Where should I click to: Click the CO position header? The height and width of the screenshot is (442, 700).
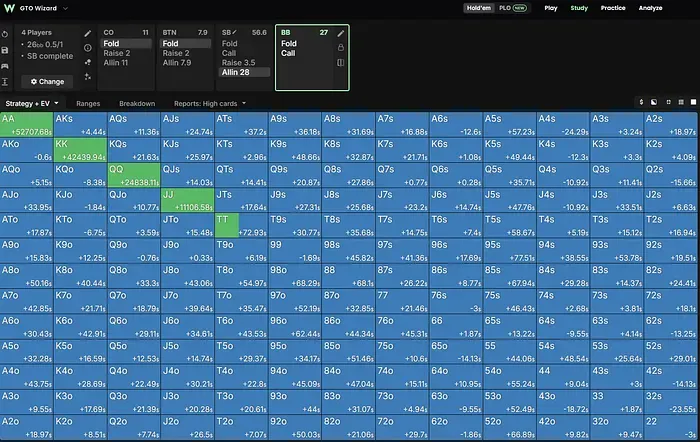click(x=108, y=33)
